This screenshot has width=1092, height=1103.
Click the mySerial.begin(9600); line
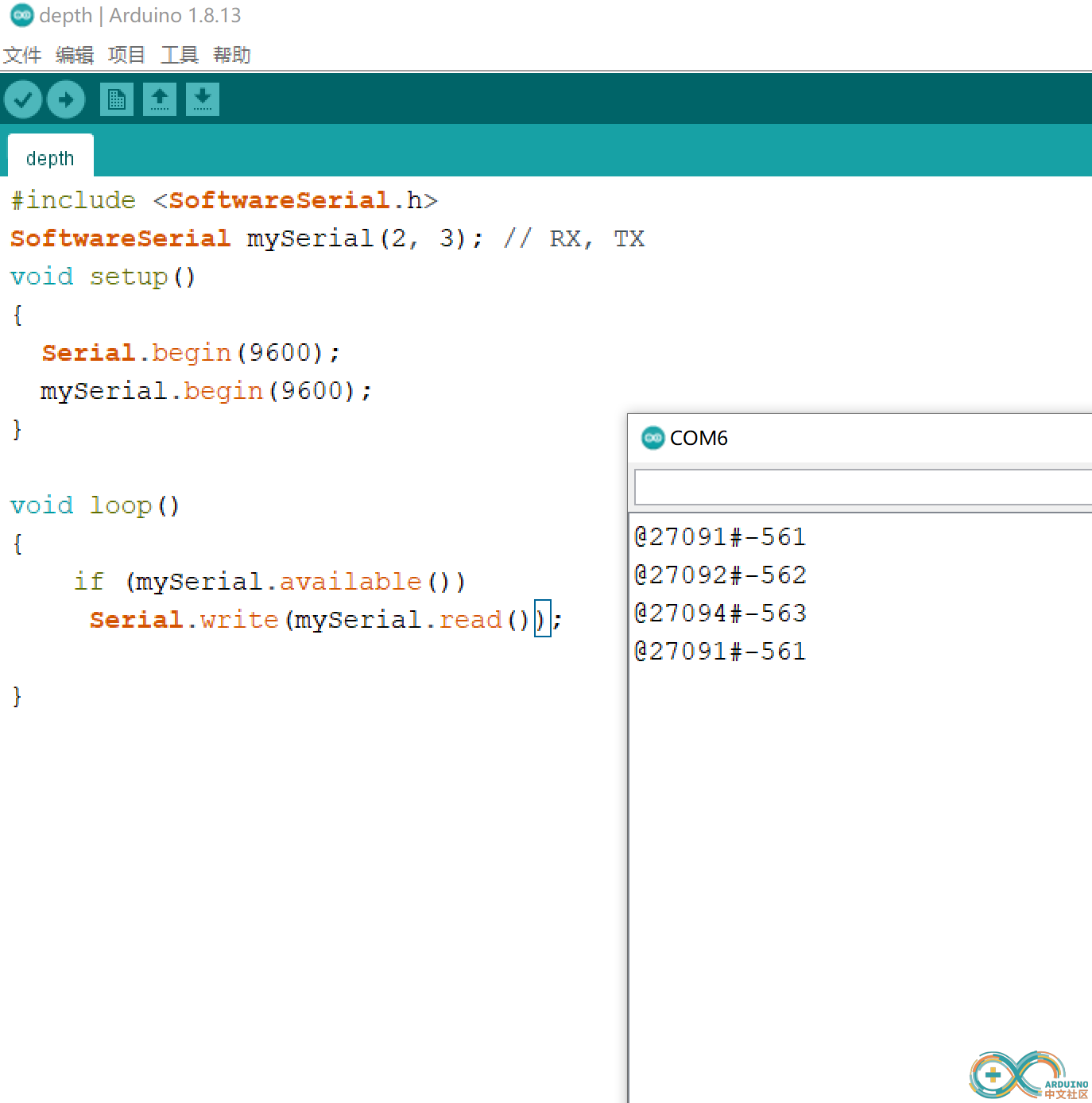206,391
